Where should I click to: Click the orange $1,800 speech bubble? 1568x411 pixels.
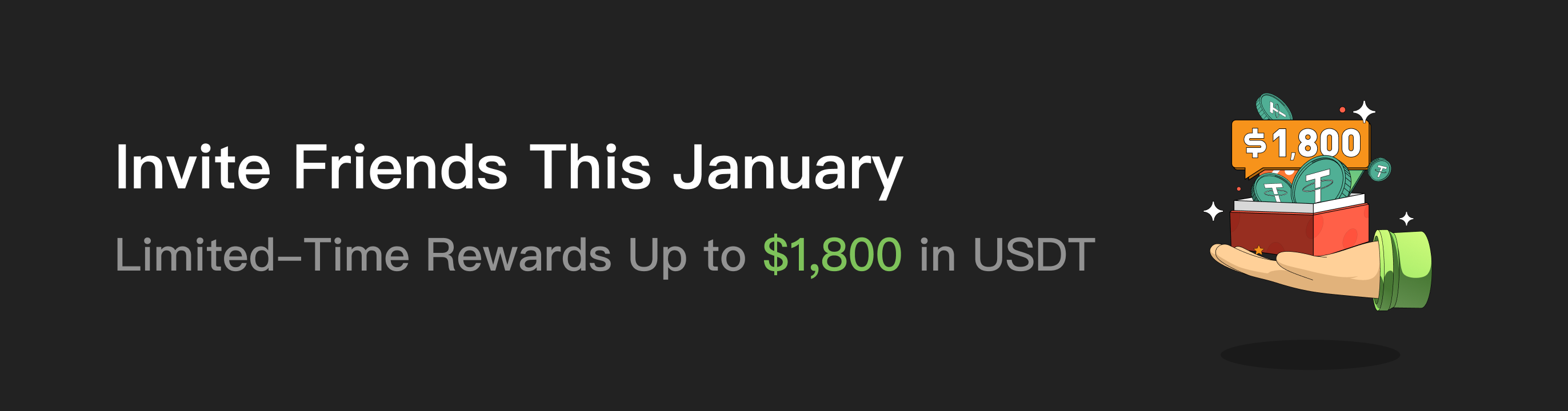(1301, 144)
